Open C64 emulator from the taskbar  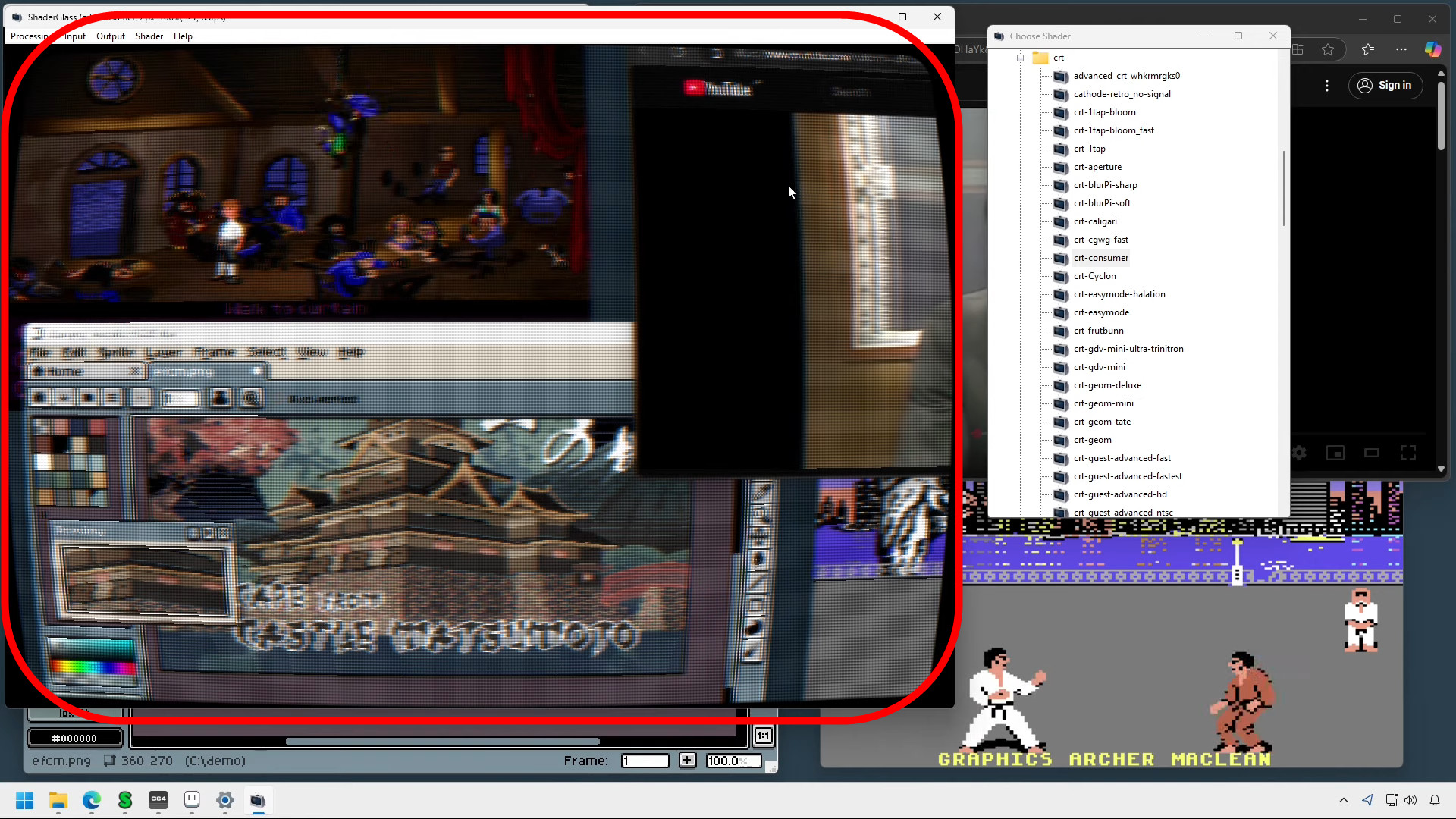(x=158, y=800)
